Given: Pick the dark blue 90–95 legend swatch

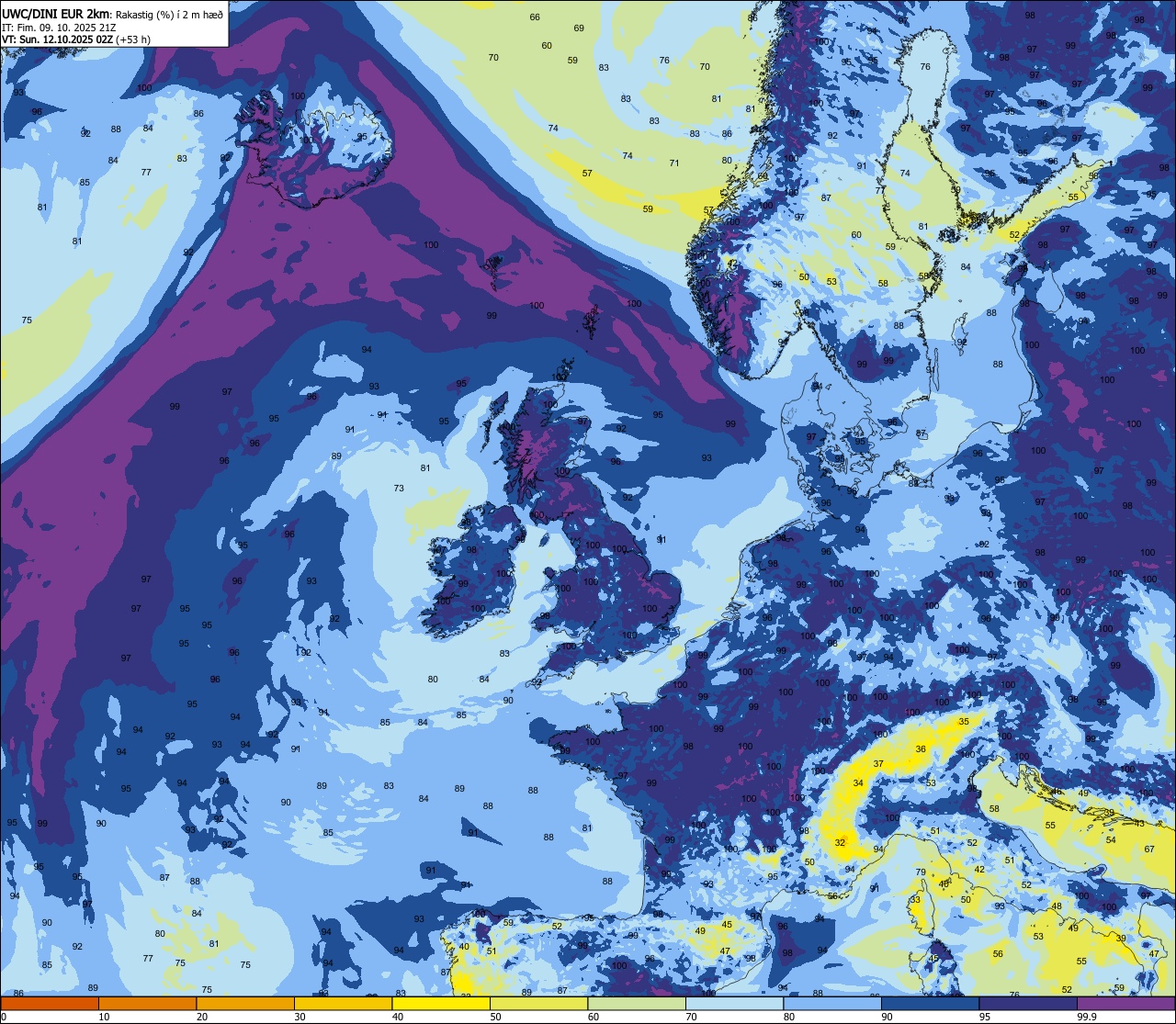Looking at the screenshot, I should 930,1003.
